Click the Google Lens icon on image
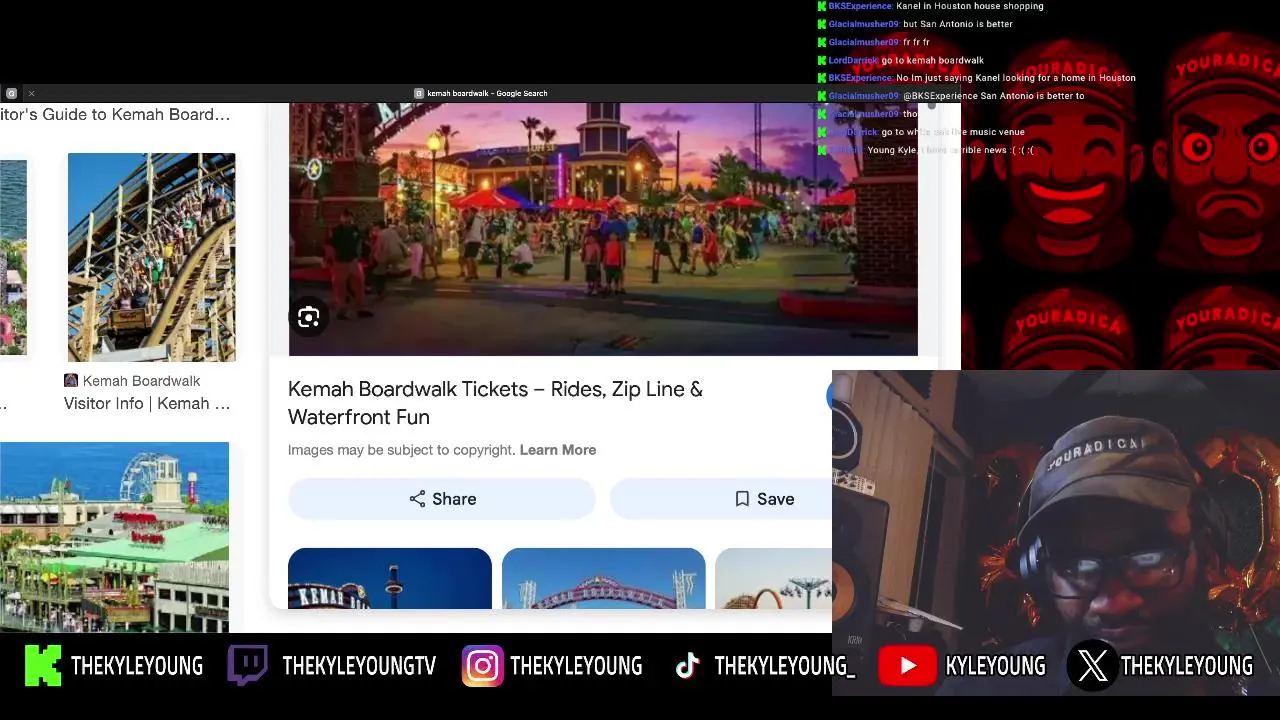The image size is (1280, 720). coord(308,317)
